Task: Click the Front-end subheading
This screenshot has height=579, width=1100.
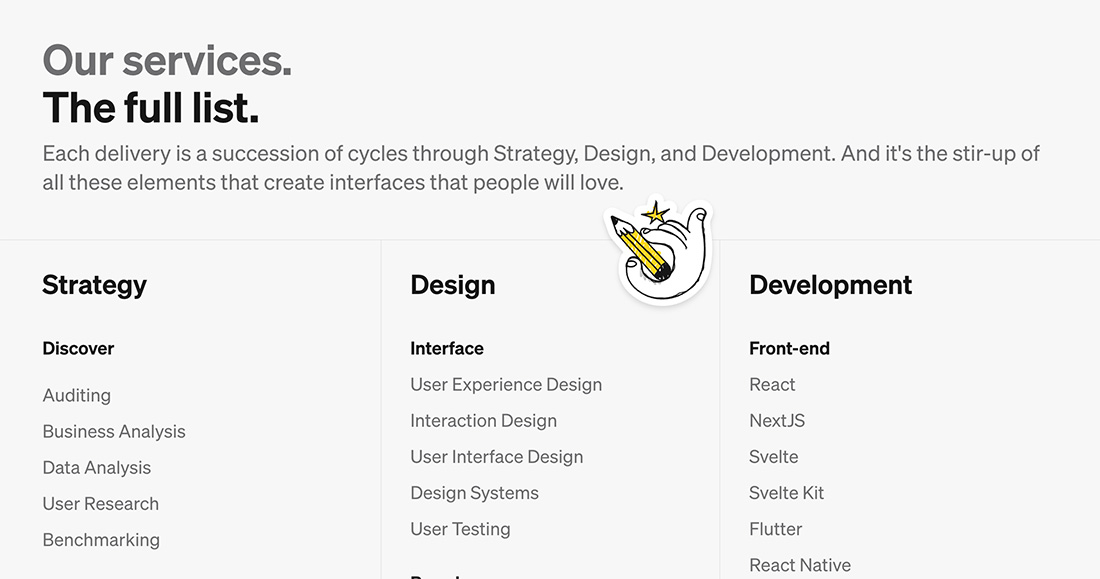Action: pyautogui.click(x=789, y=349)
